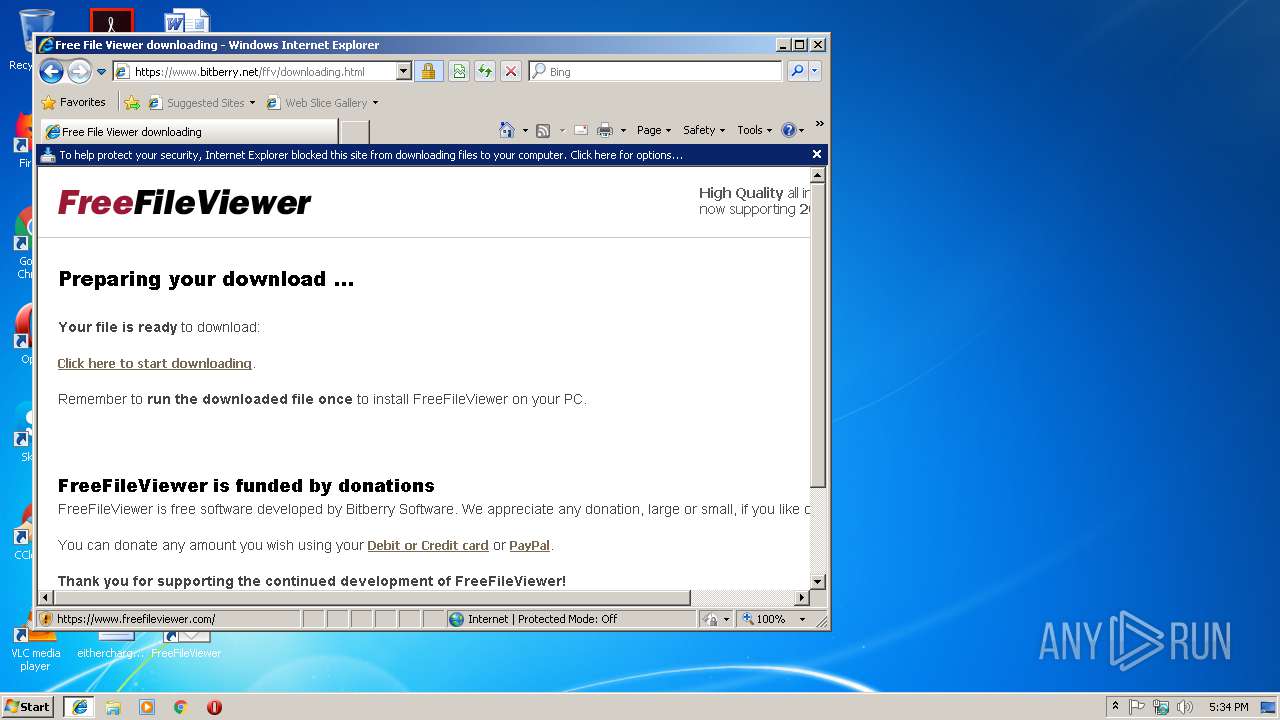Click the FreeFileViewer logo

pyautogui.click(x=184, y=202)
